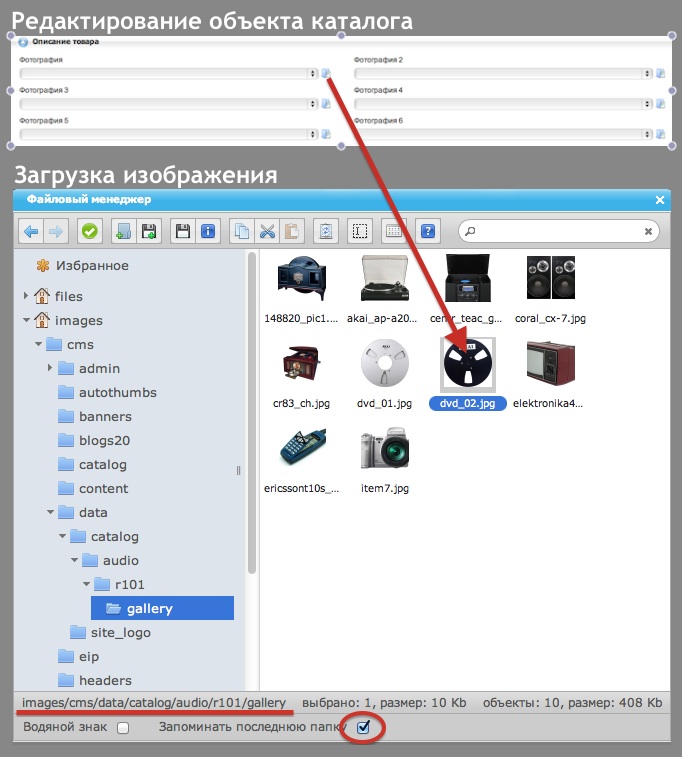Viewport: 682px width, 757px height.
Task: Download file with the floppy disk icon
Action: coord(182,231)
